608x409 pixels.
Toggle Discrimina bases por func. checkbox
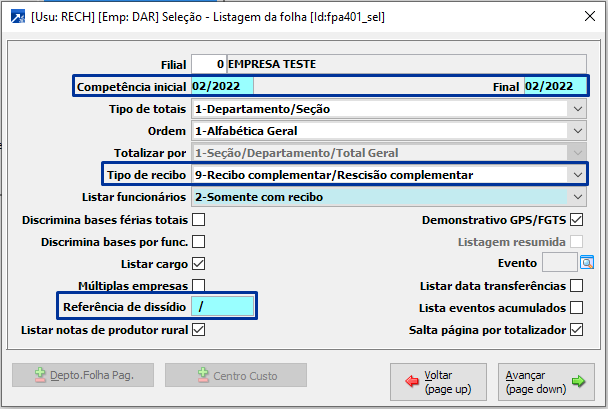[199, 242]
